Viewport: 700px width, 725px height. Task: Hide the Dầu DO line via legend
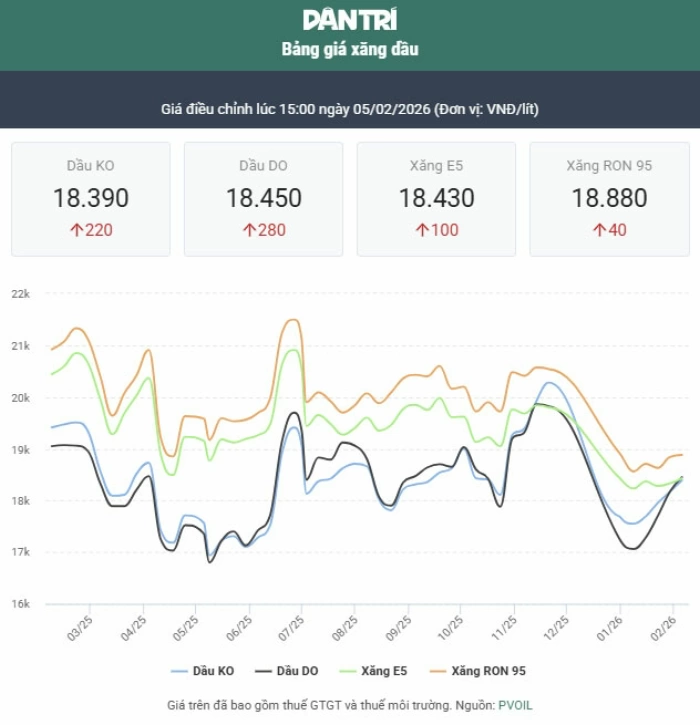287,671
